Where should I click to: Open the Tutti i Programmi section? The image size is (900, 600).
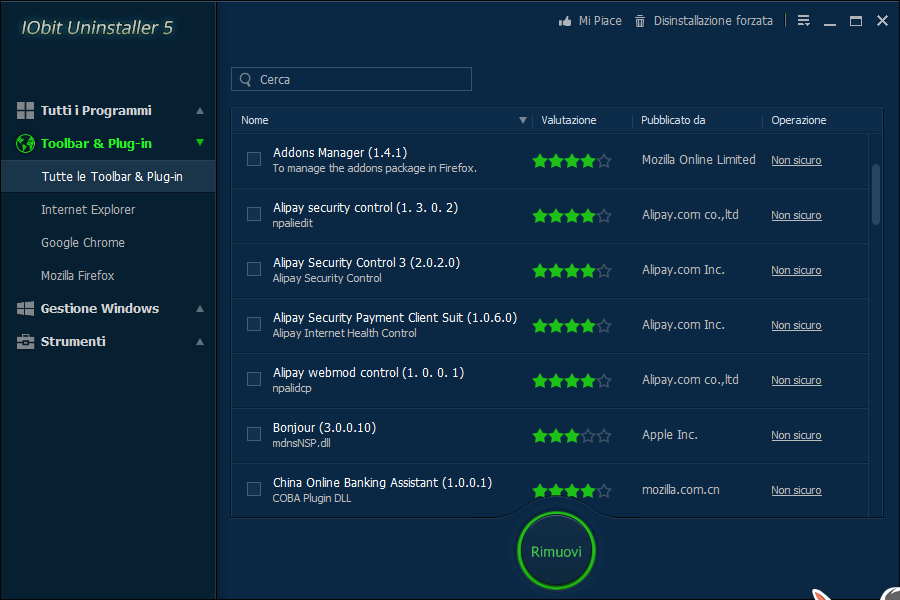pyautogui.click(x=96, y=110)
